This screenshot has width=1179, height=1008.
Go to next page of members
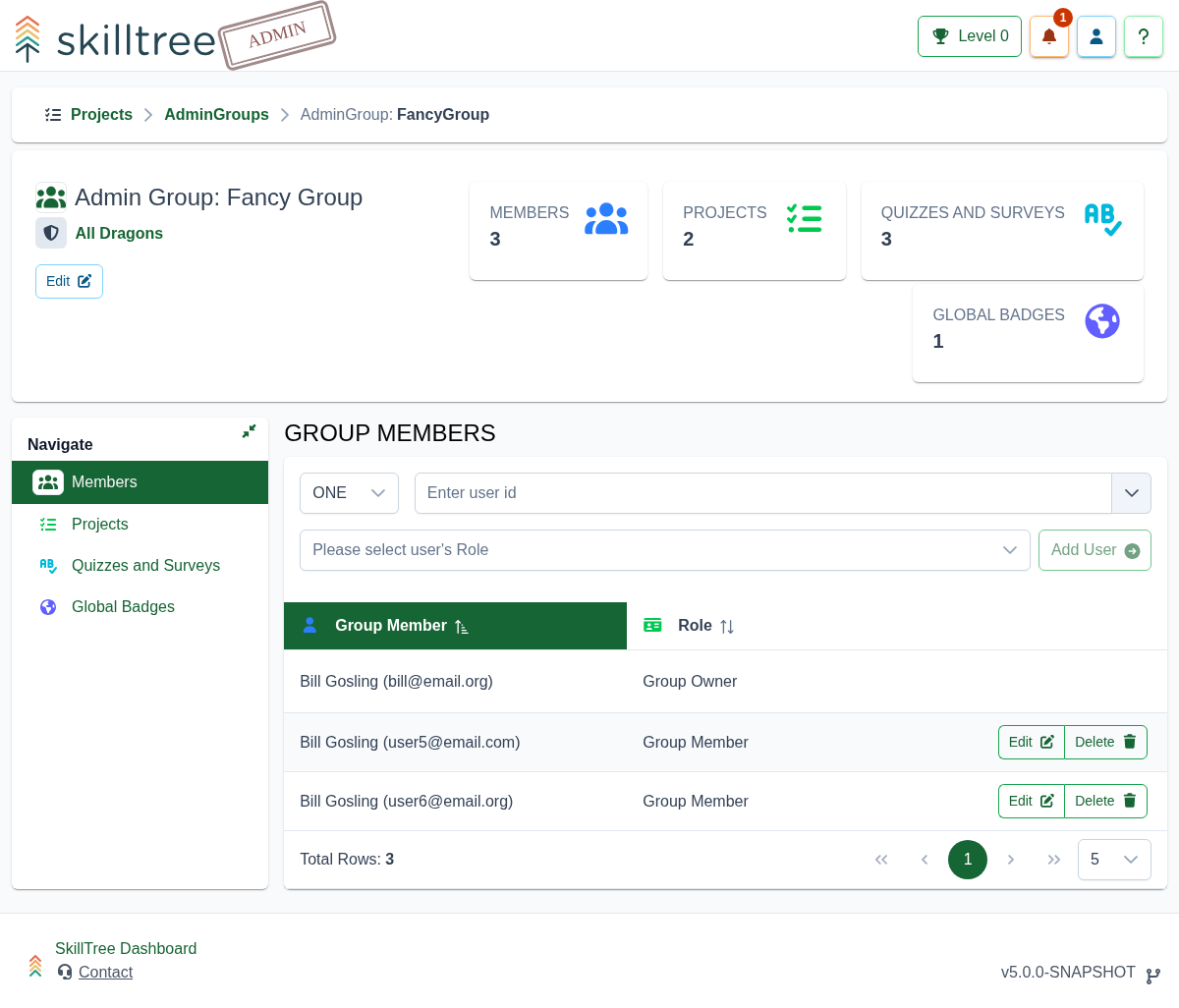pos(1011,860)
